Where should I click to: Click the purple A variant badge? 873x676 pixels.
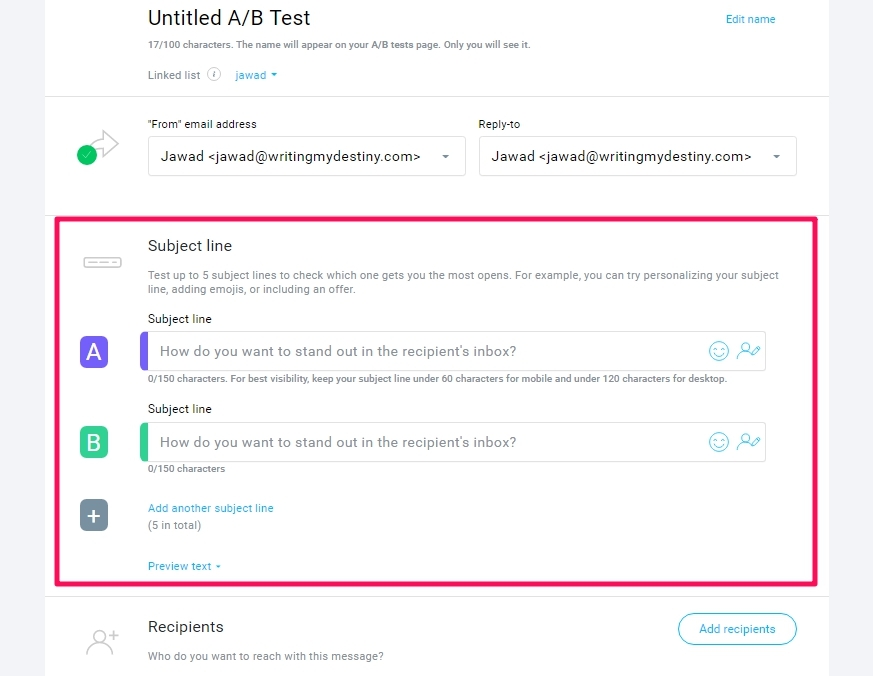tap(94, 351)
